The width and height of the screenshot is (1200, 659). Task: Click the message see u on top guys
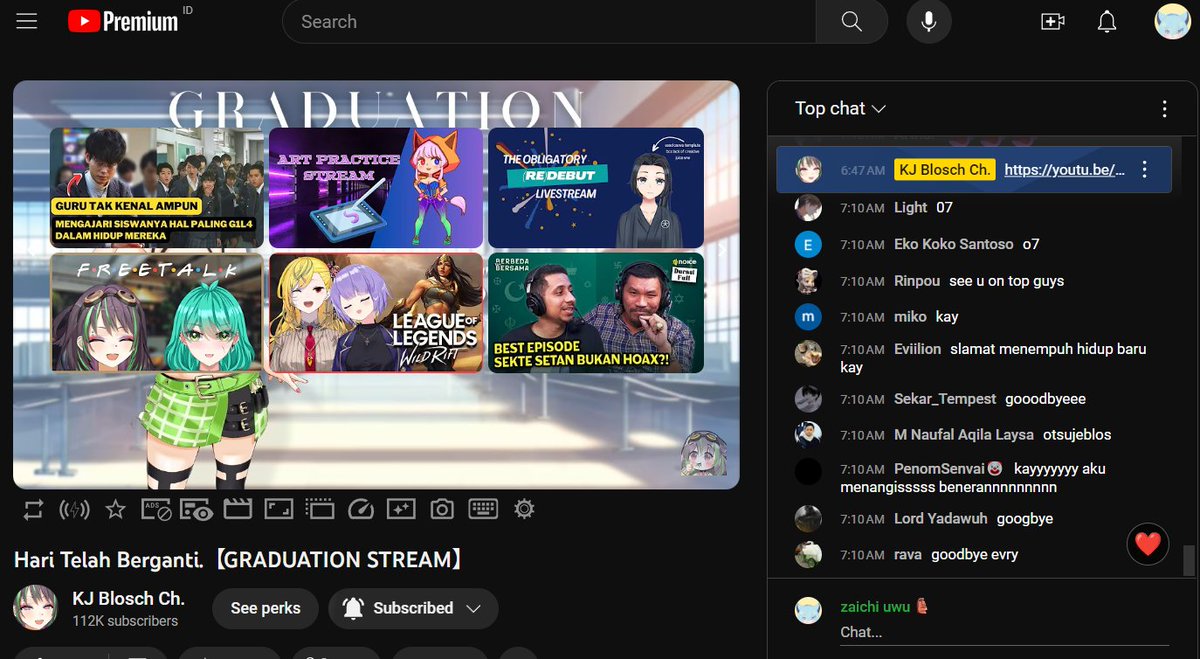[1006, 281]
